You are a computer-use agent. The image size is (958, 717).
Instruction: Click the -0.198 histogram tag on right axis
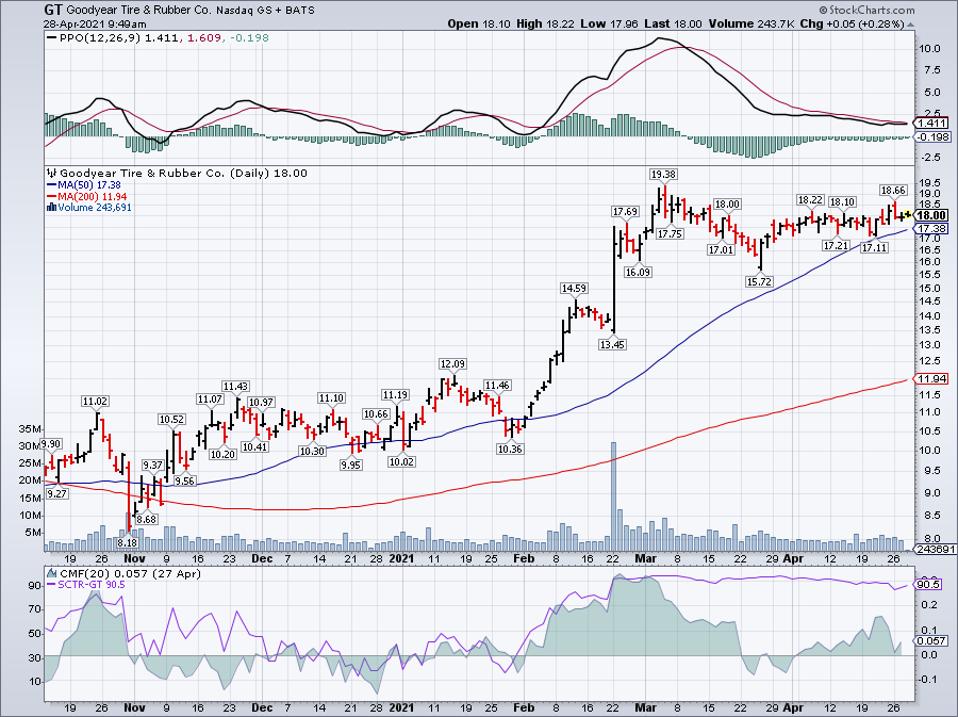point(934,137)
